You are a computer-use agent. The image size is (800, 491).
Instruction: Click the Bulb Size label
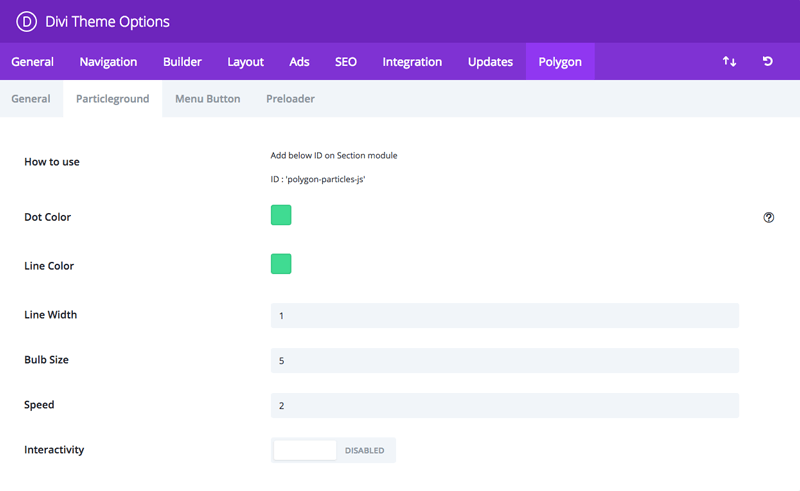(x=46, y=360)
